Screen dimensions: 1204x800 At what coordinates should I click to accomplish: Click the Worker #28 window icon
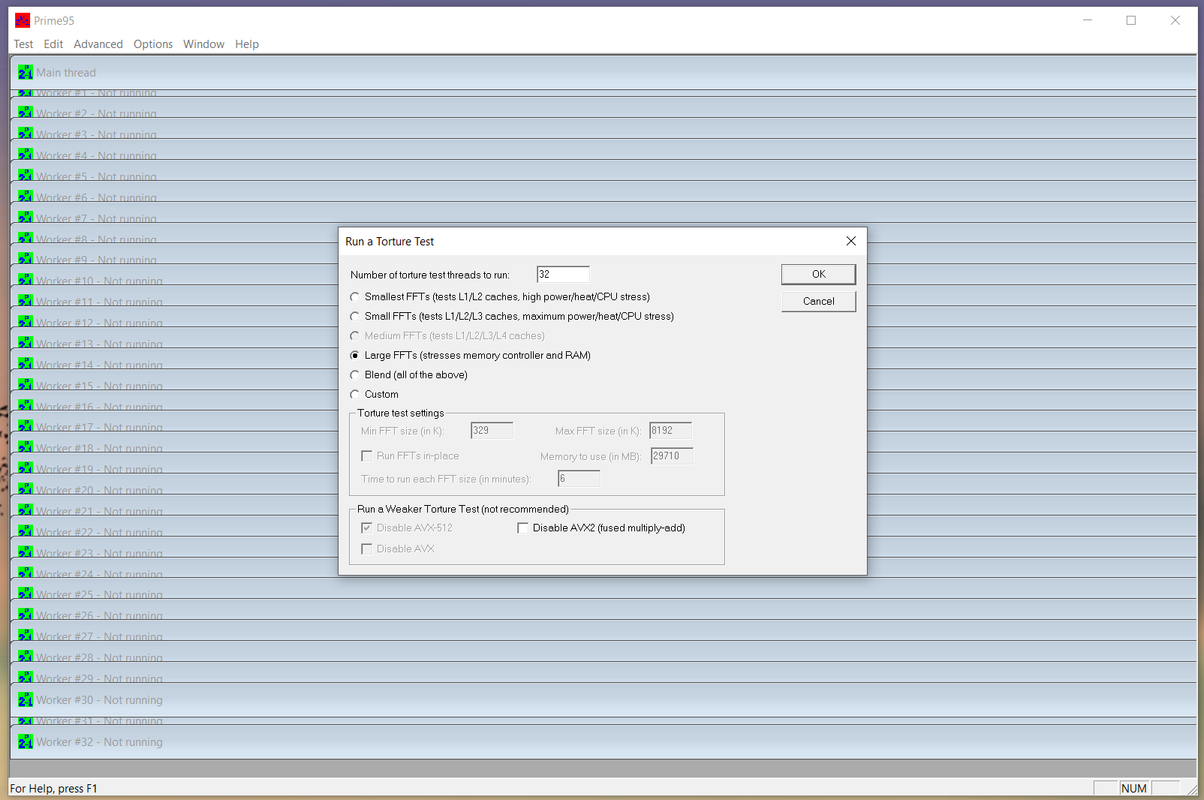[x=25, y=657]
